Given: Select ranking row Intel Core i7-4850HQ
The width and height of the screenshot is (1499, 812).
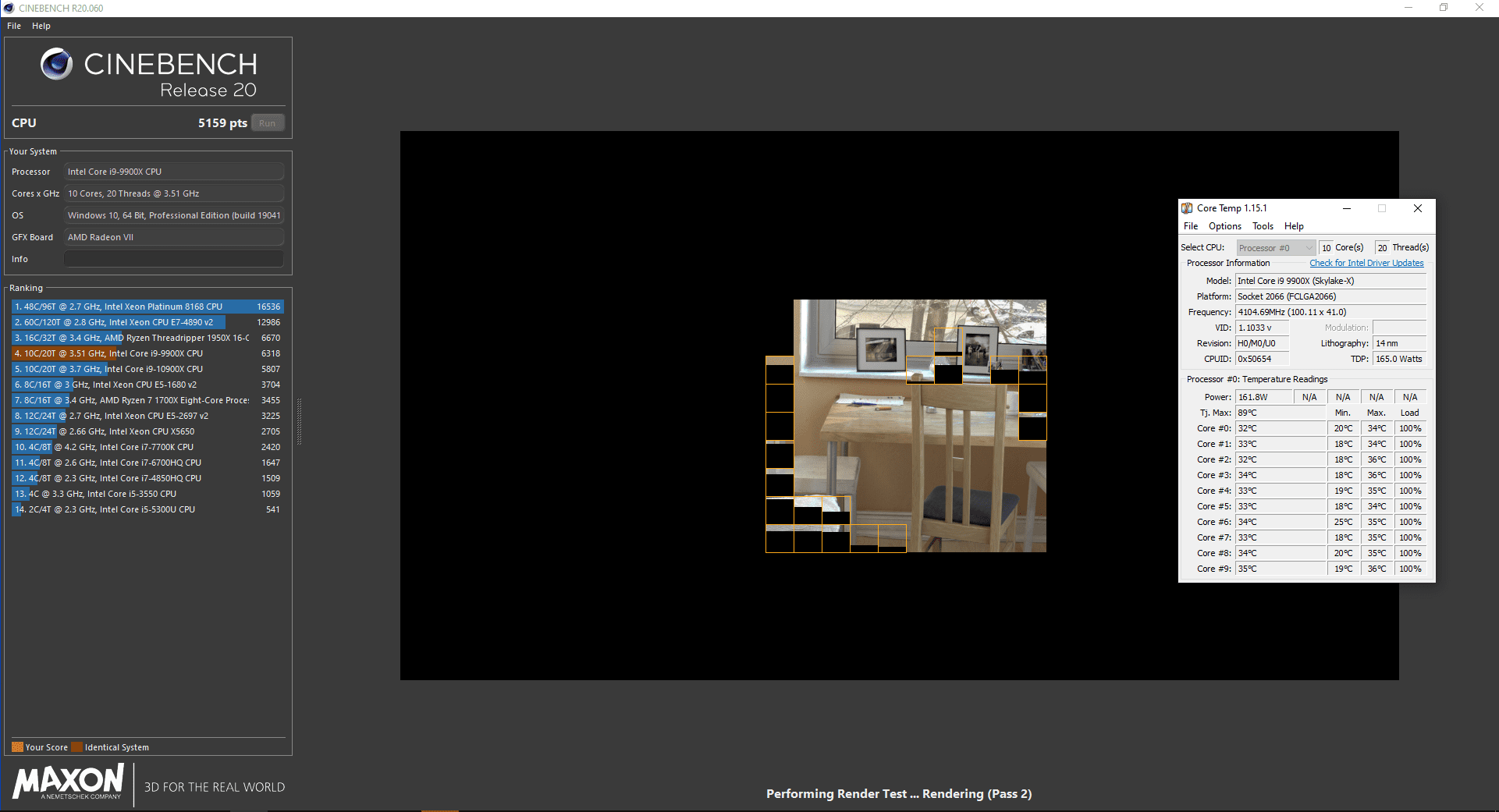Looking at the screenshot, I should pyautogui.click(x=147, y=478).
